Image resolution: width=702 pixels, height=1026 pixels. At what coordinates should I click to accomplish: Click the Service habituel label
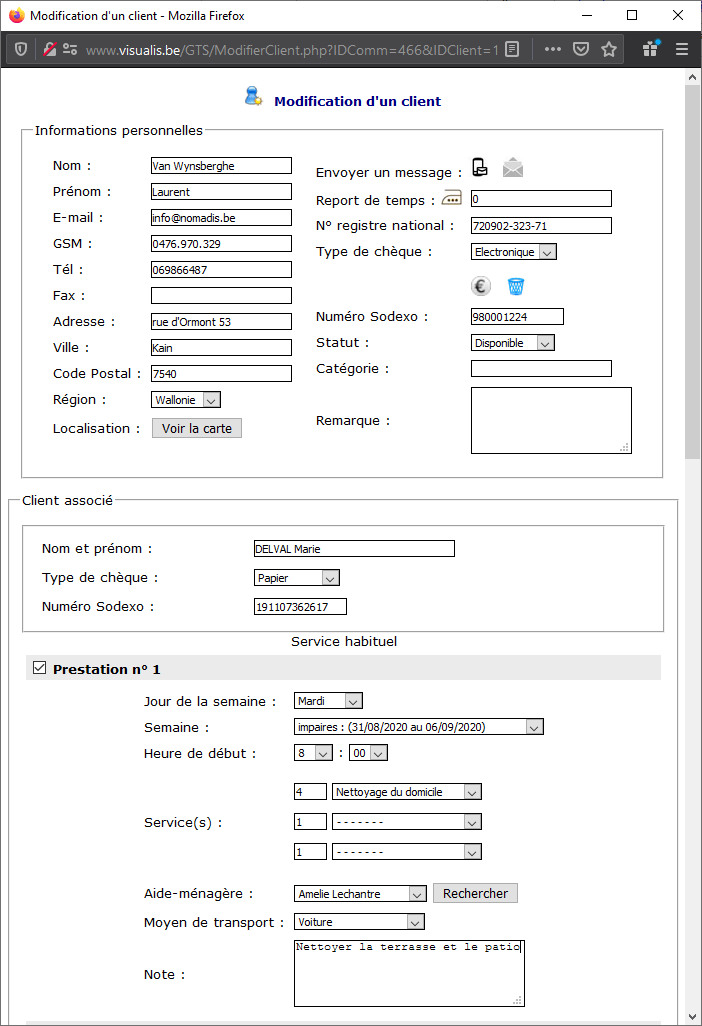344,642
